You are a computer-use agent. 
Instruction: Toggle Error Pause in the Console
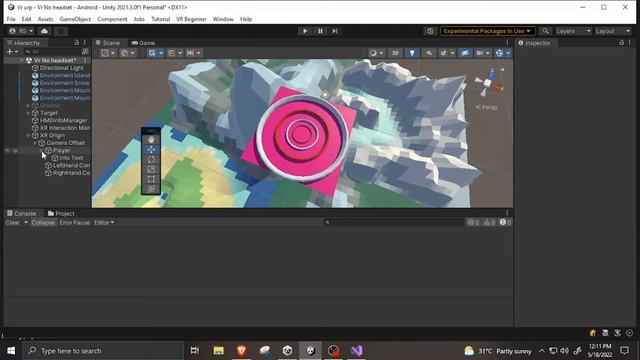coord(74,222)
